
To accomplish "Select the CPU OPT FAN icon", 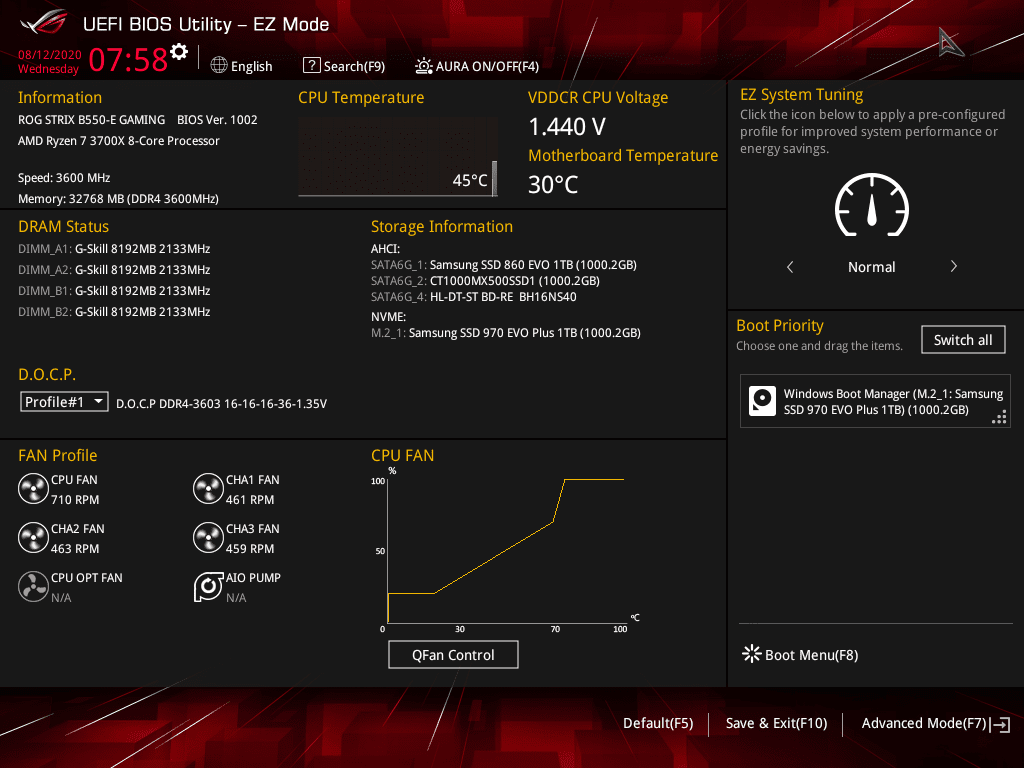I will coord(33,587).
